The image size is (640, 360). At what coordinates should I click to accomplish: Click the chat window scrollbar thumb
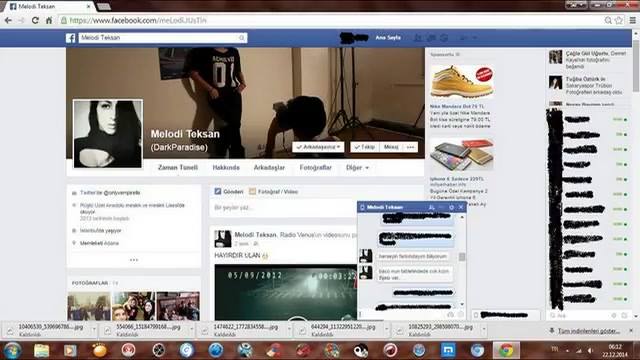pyautogui.click(x=462, y=257)
